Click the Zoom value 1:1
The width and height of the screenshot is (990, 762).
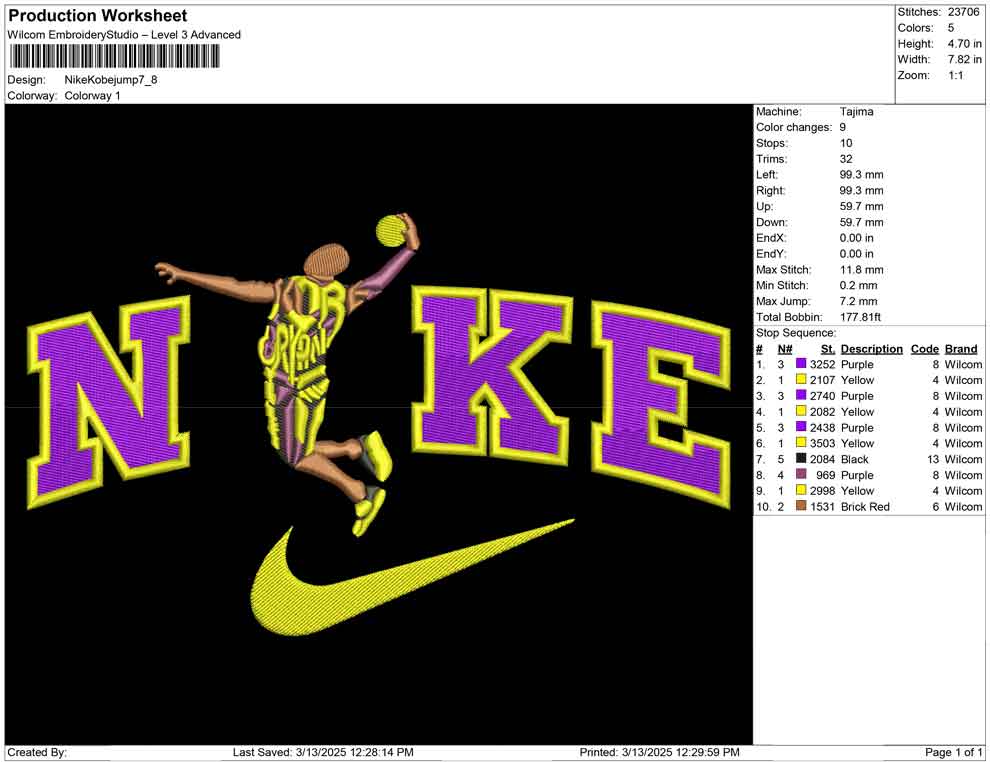click(955, 75)
